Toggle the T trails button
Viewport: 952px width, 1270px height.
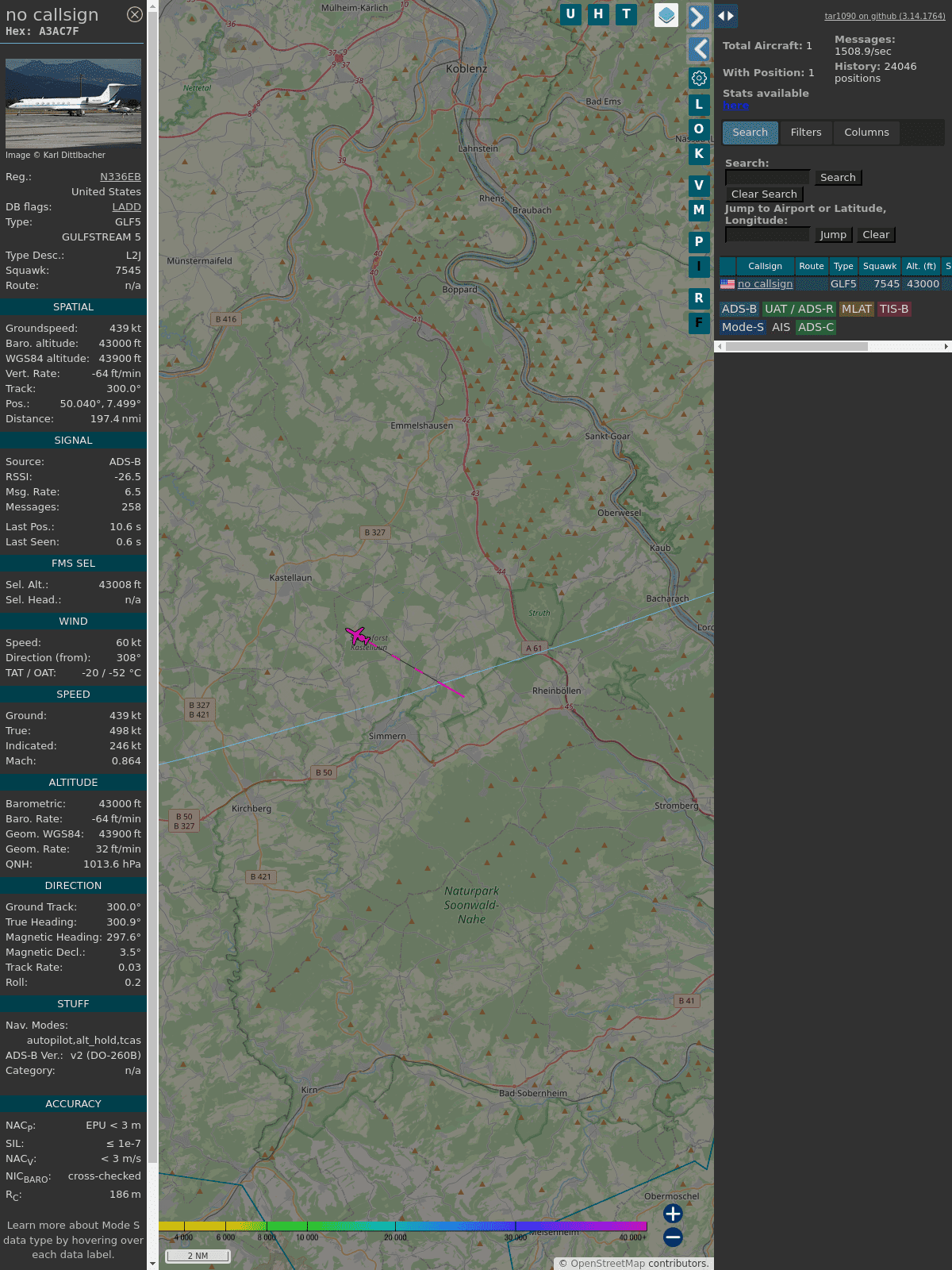tap(627, 14)
